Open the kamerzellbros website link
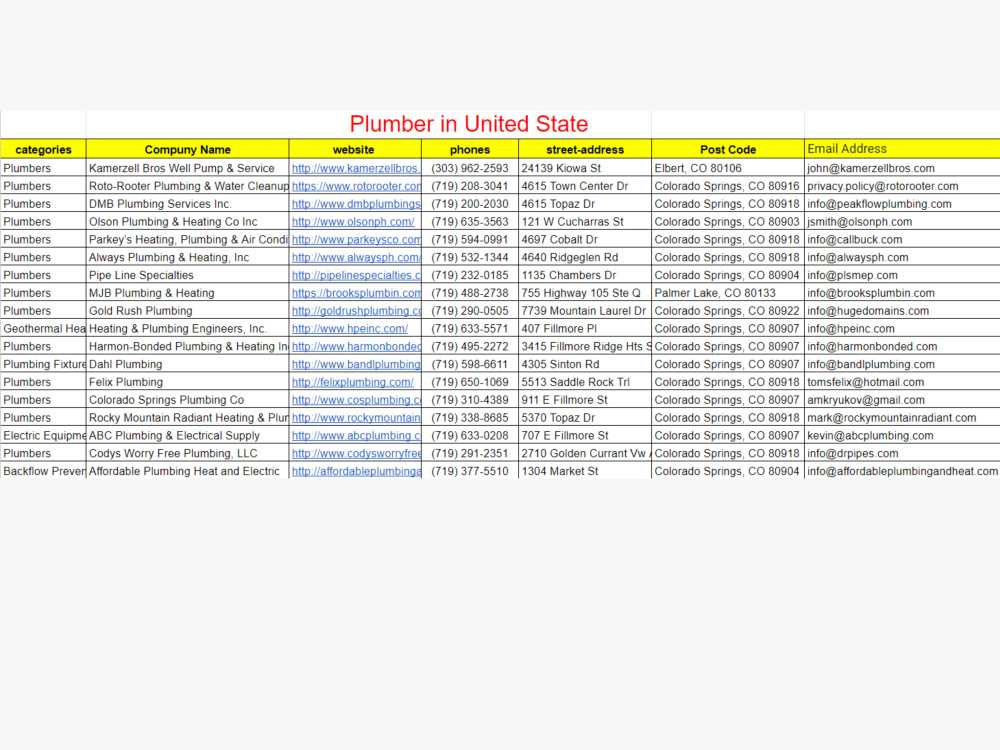The height and width of the screenshot is (750, 1000). 356,168
